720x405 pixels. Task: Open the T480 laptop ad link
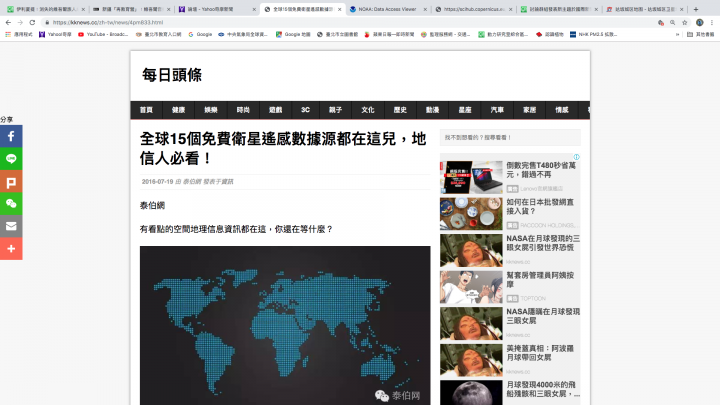coord(541,170)
